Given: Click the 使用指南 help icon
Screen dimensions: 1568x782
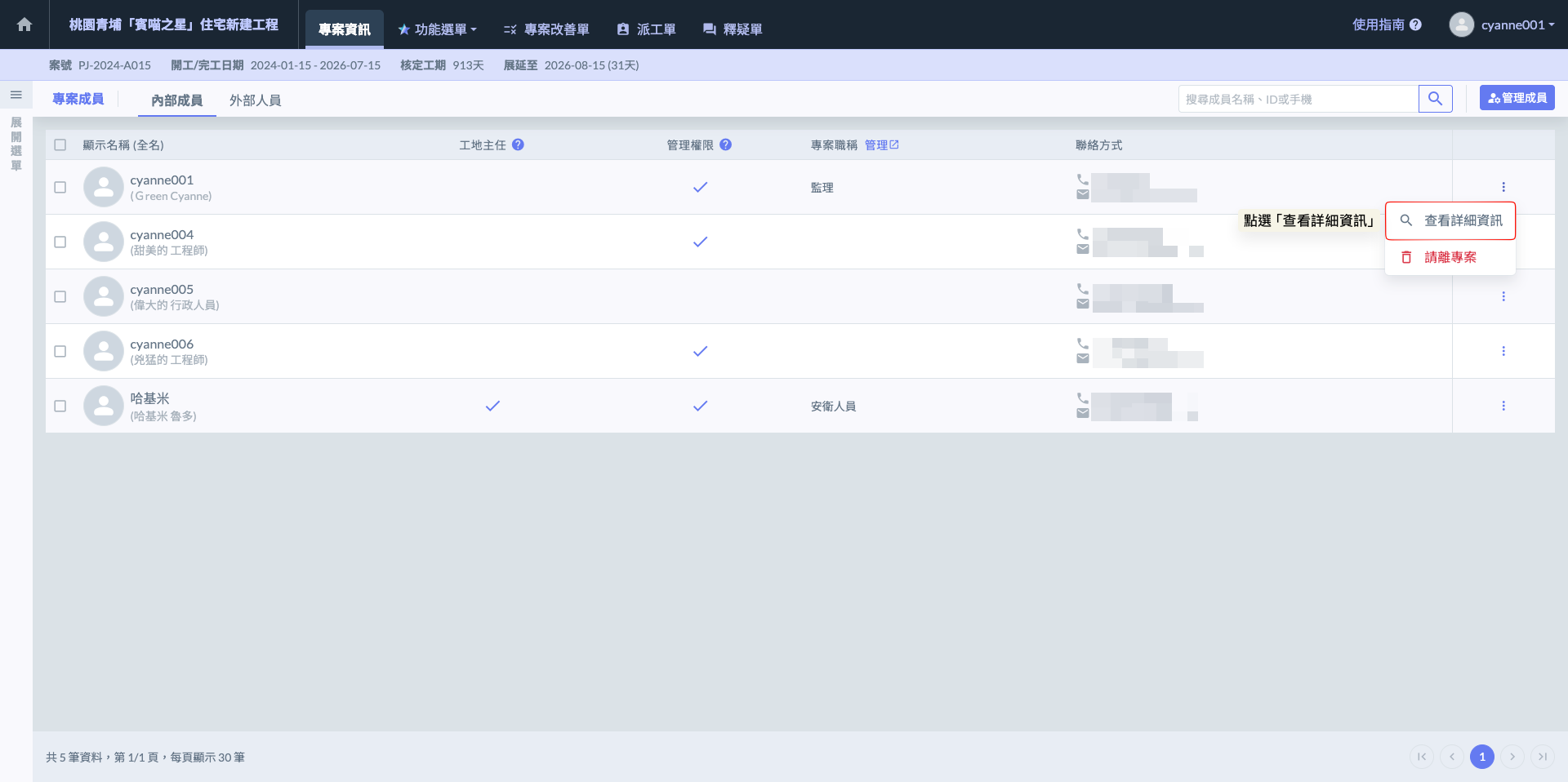Looking at the screenshot, I should click(x=1415, y=24).
